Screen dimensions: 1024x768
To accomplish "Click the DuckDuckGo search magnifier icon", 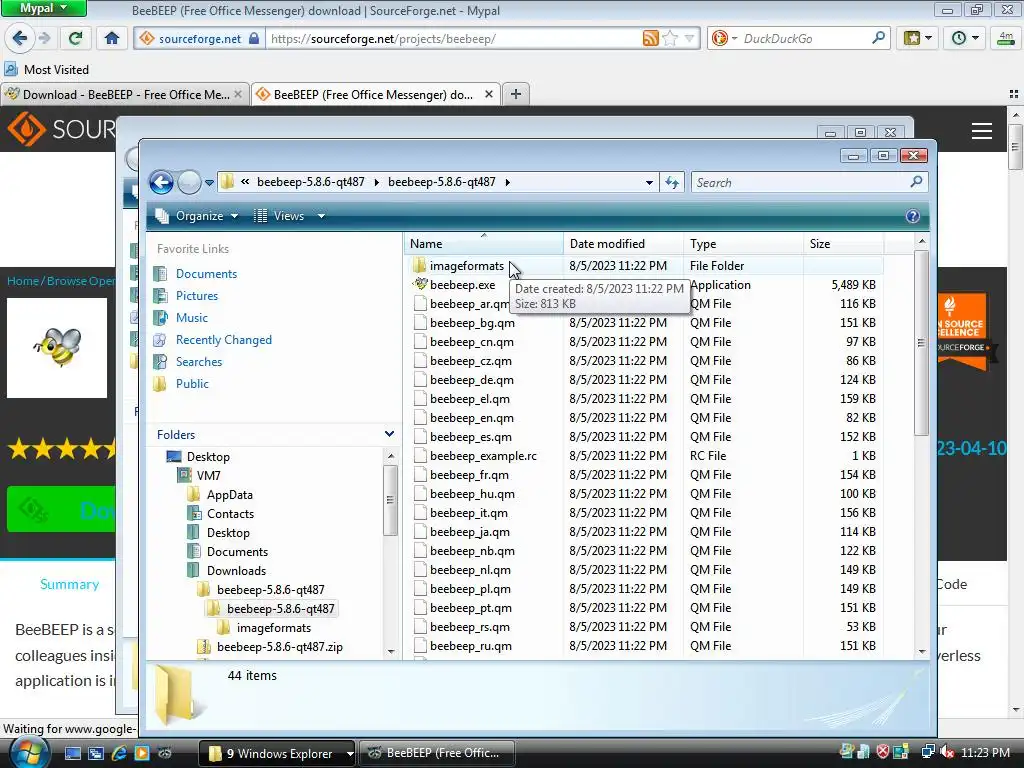I will click(x=878, y=39).
